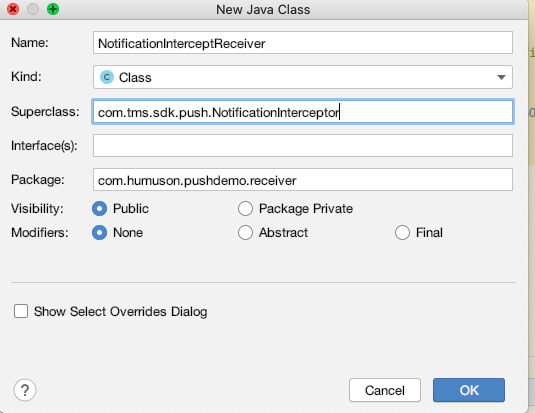Click the Cancel button
535x413 pixels.
[385, 390]
